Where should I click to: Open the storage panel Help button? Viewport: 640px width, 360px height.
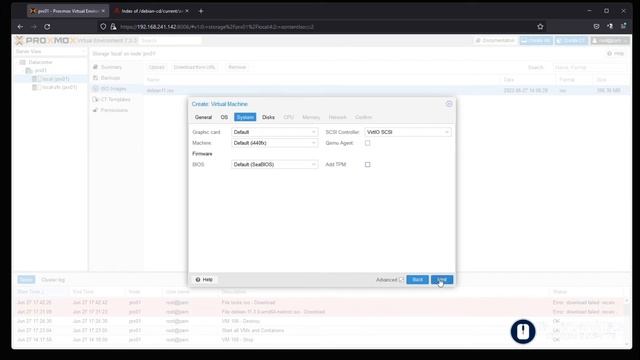[x=616, y=53]
